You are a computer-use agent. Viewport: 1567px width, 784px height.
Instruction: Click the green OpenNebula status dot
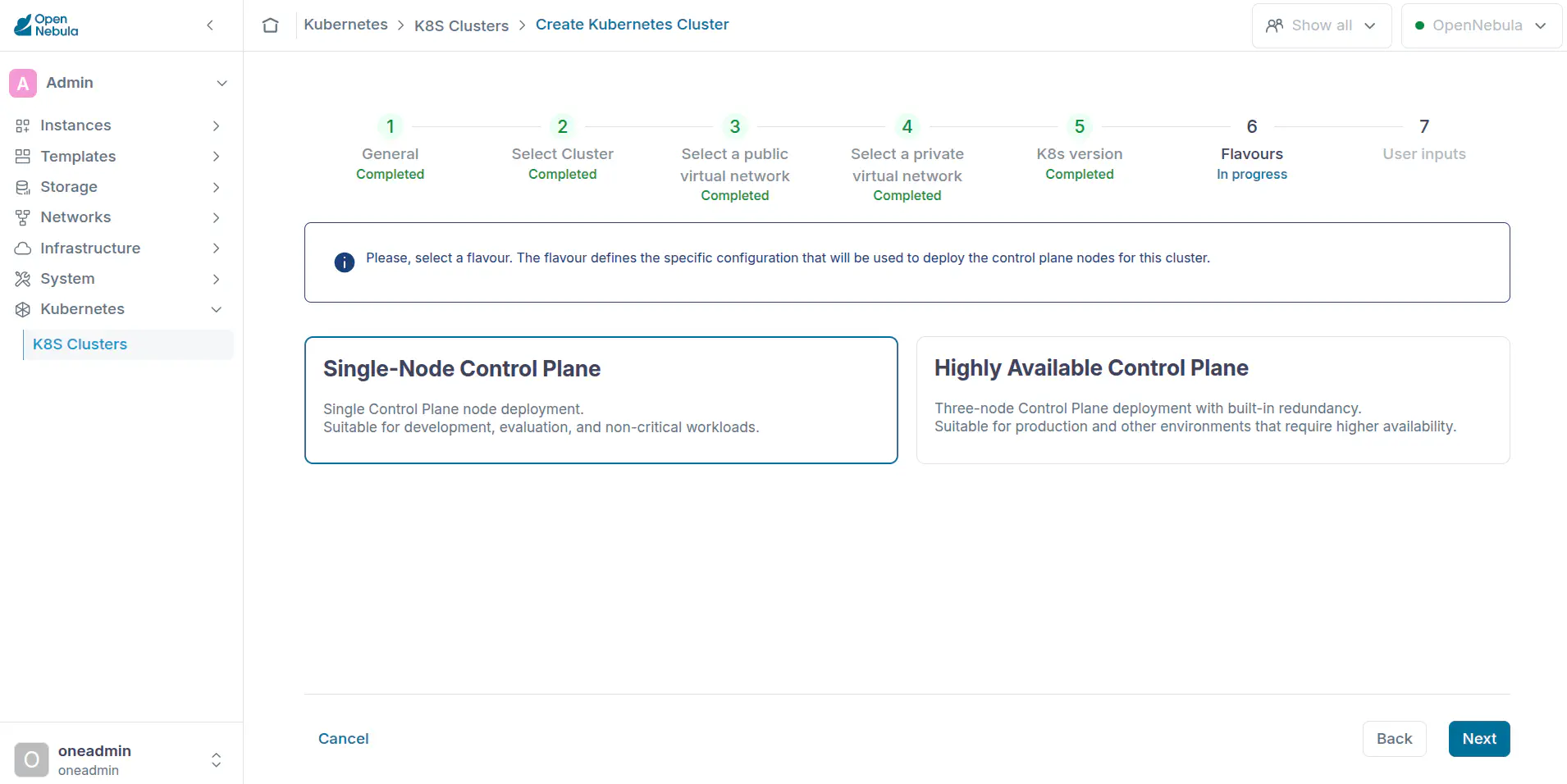[1419, 25]
